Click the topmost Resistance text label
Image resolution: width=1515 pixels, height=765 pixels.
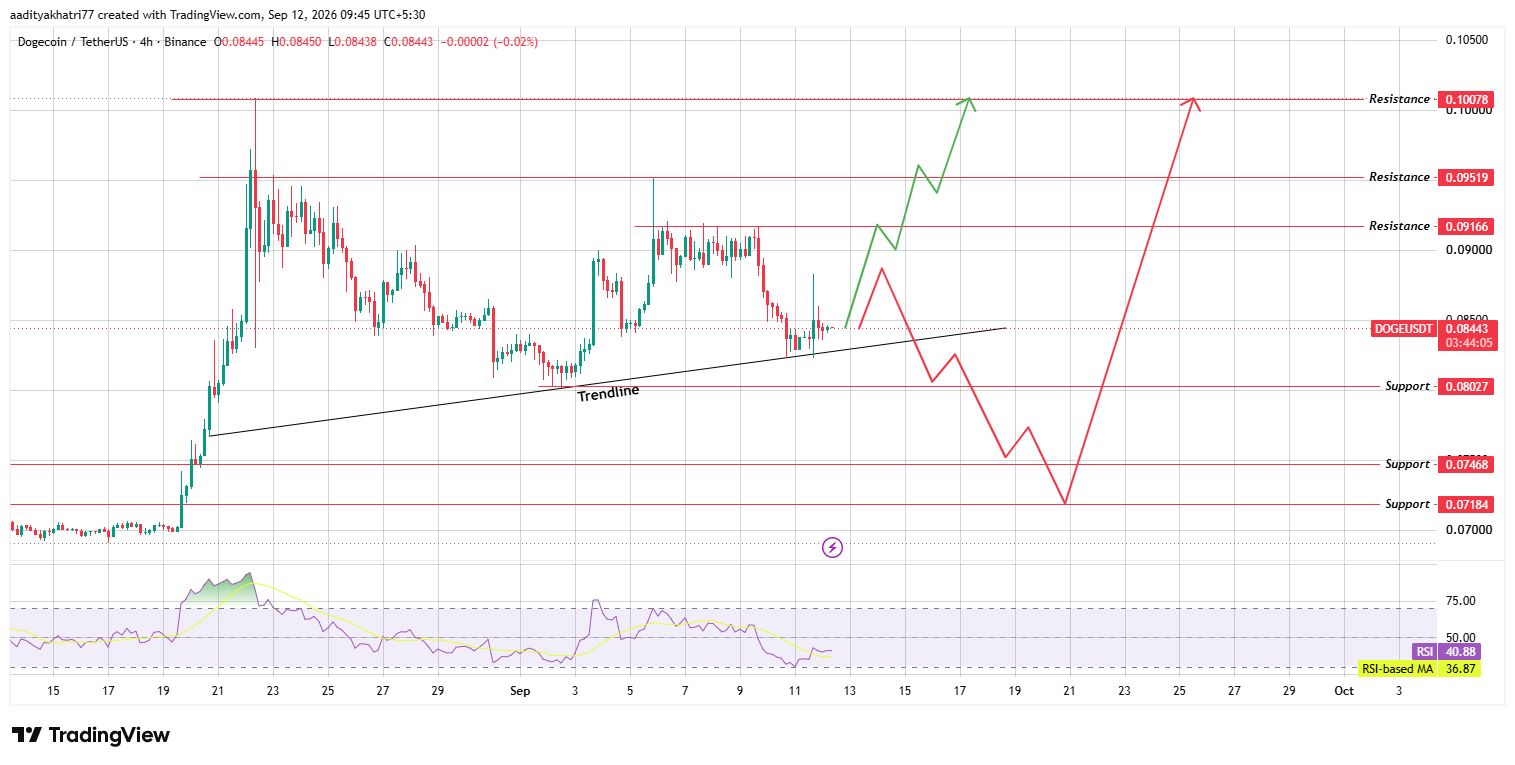[x=1399, y=99]
